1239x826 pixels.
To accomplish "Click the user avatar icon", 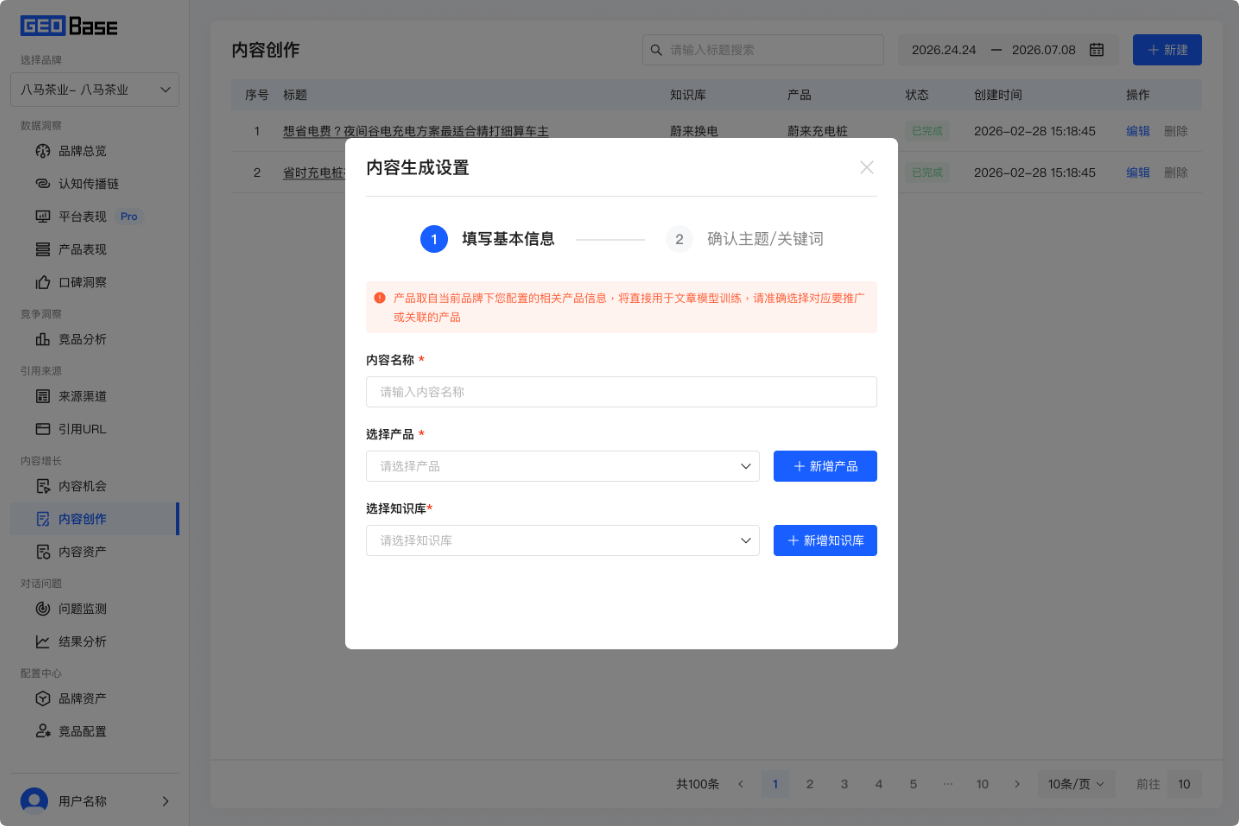I will (34, 801).
